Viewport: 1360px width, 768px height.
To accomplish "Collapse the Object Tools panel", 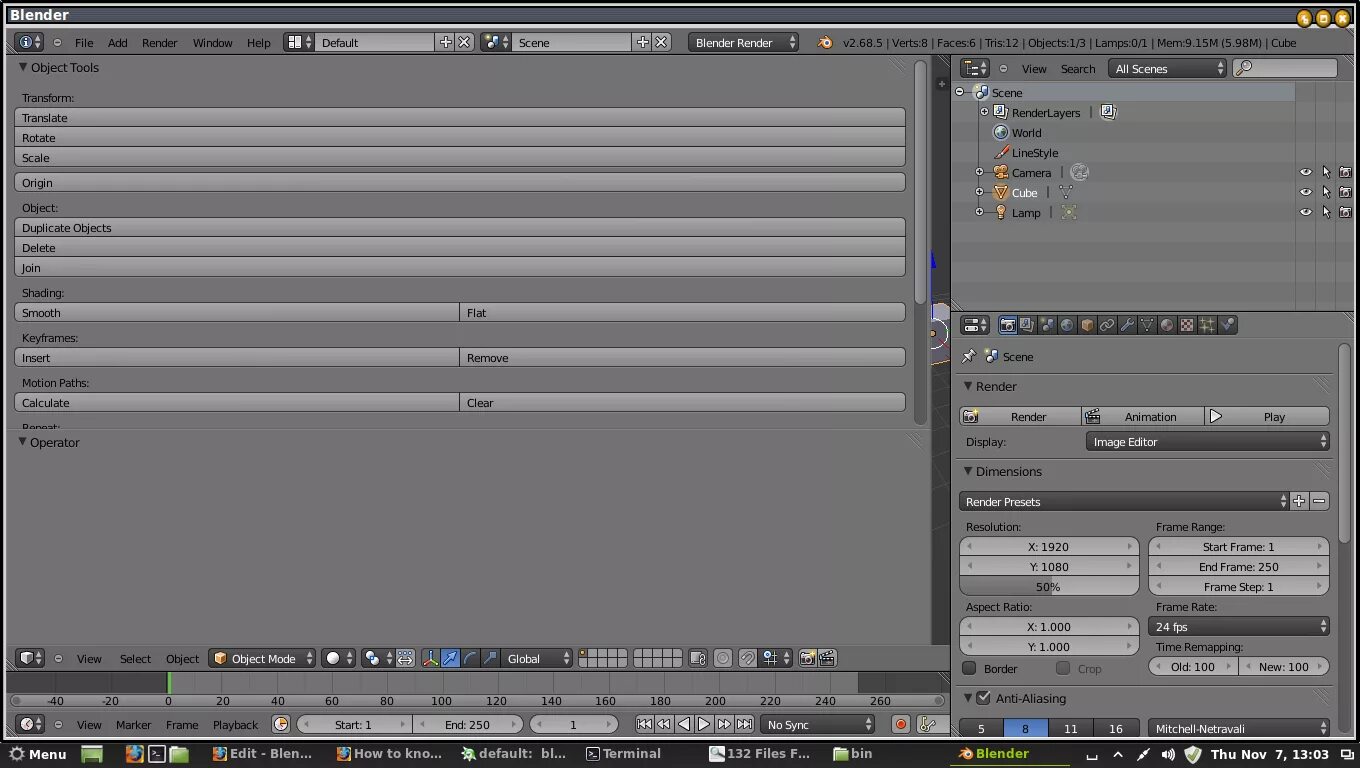I will tap(23, 68).
